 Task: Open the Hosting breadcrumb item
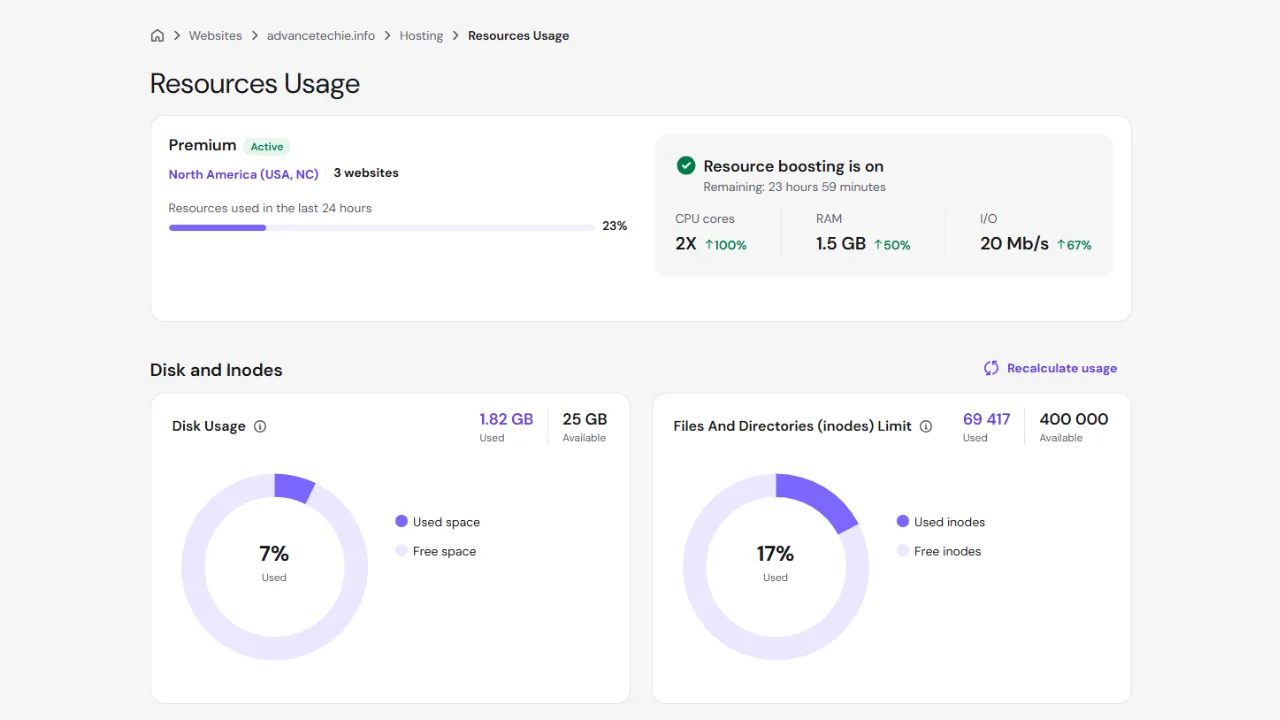pyautogui.click(x=420, y=35)
